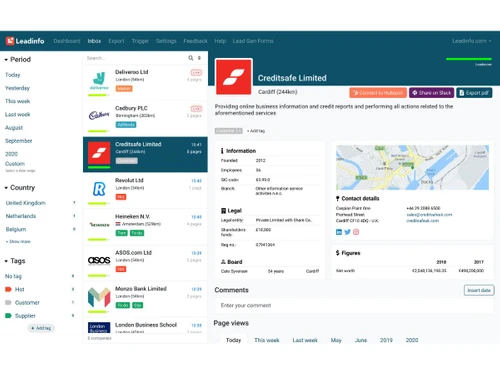Image resolution: width=500 pixels, height=375 pixels.
Task: Open the Dashboard menu
Action: [67, 41]
